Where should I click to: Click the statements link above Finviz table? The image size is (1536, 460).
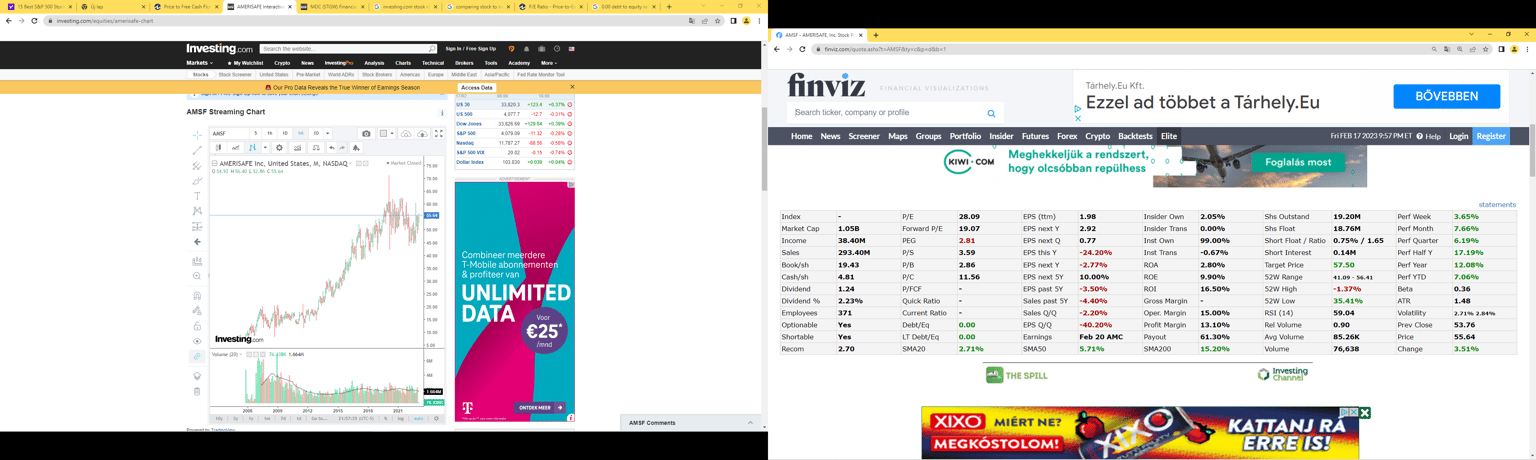tap(1497, 205)
